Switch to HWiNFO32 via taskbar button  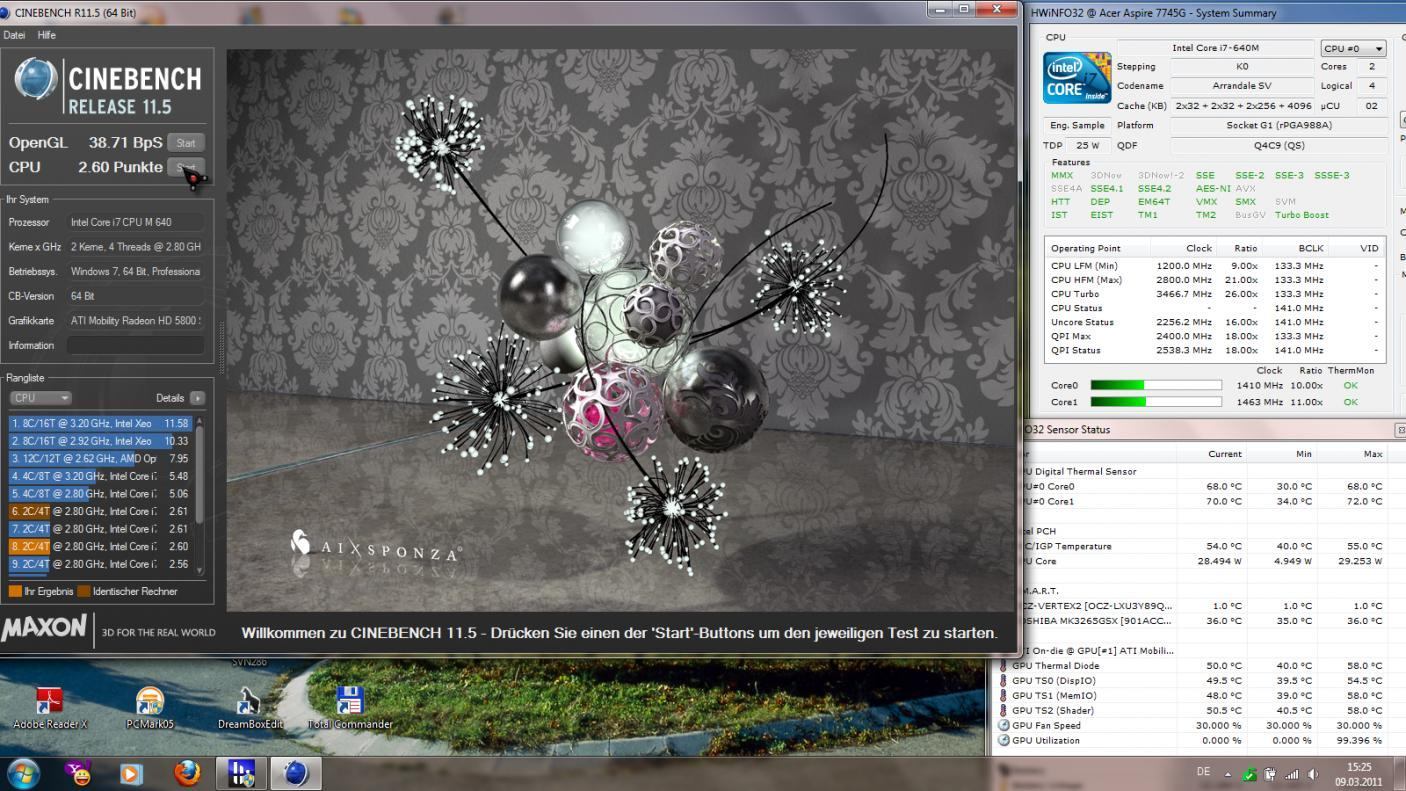tap(241, 773)
